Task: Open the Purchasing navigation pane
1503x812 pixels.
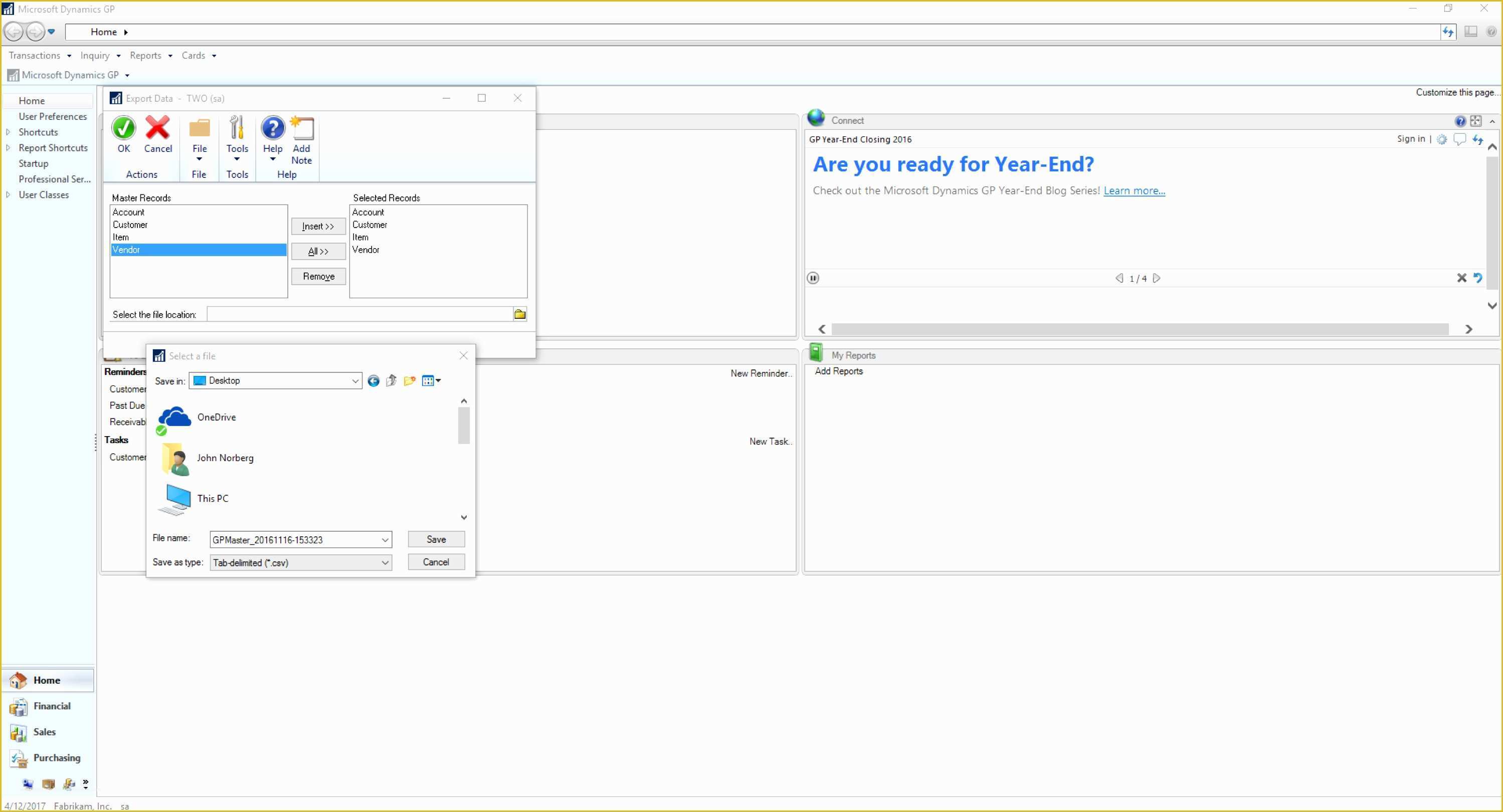Action: [48, 758]
